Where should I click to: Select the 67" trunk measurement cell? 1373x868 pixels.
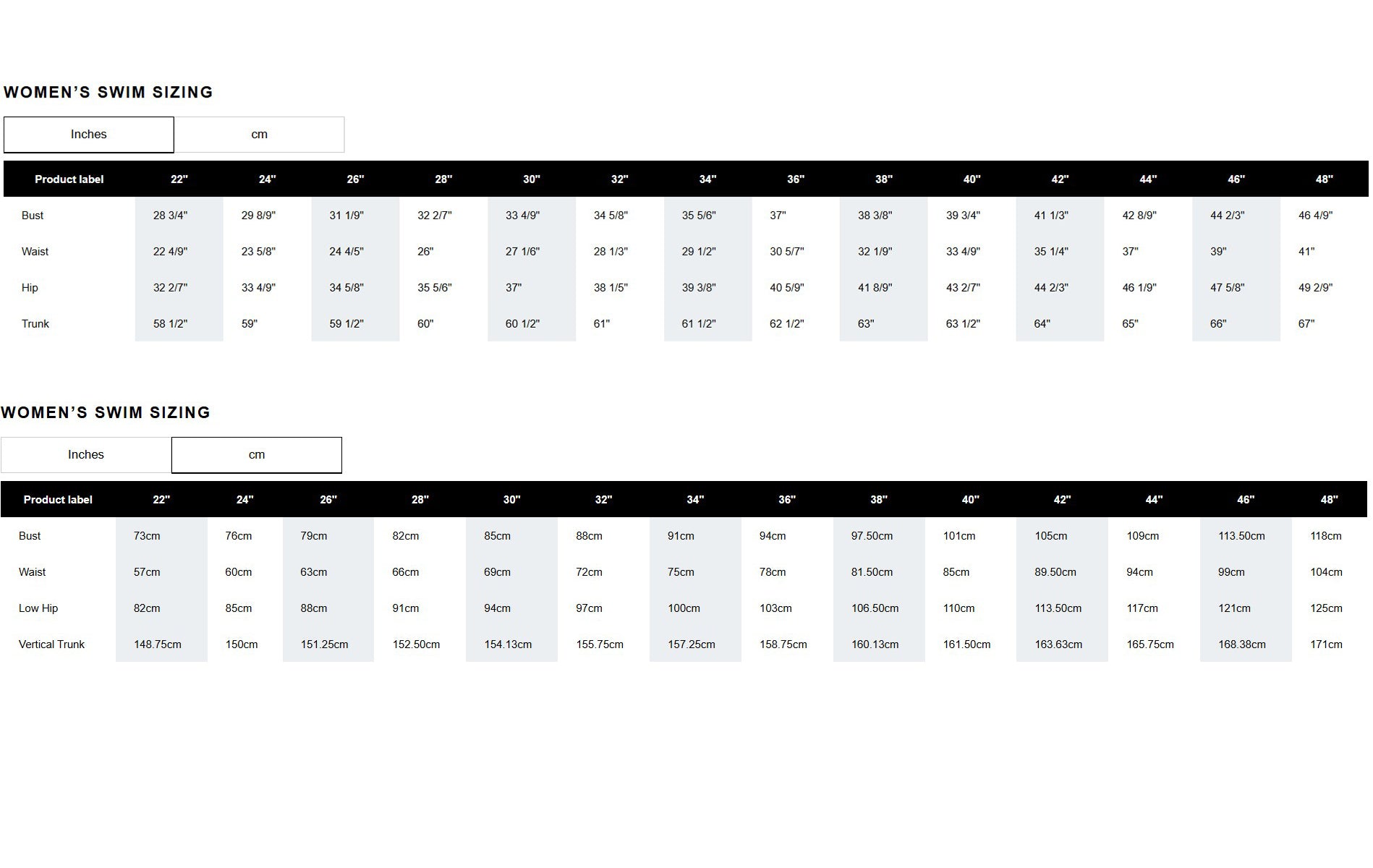[x=1306, y=324]
